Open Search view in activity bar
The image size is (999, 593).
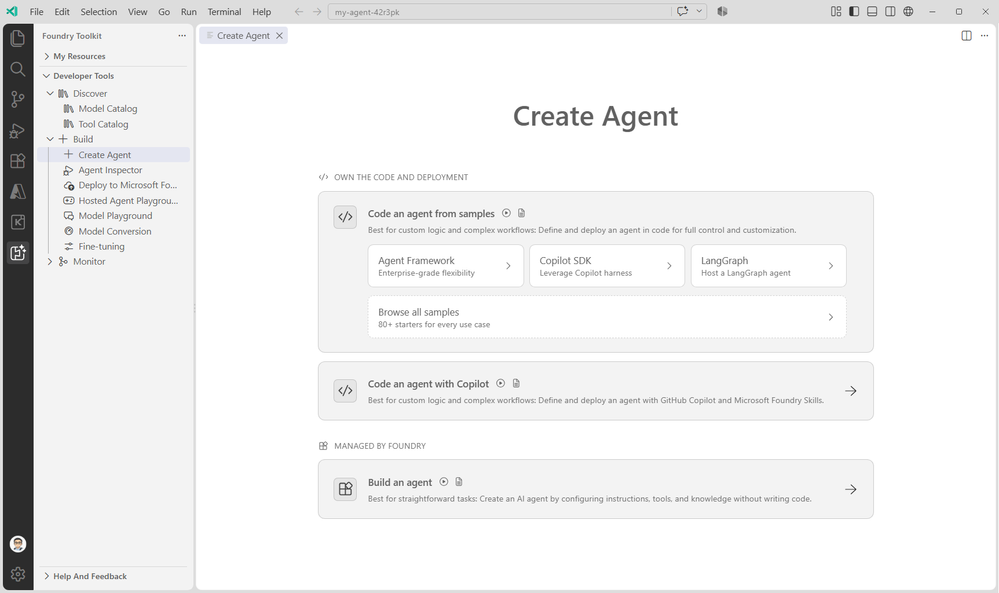pos(18,69)
